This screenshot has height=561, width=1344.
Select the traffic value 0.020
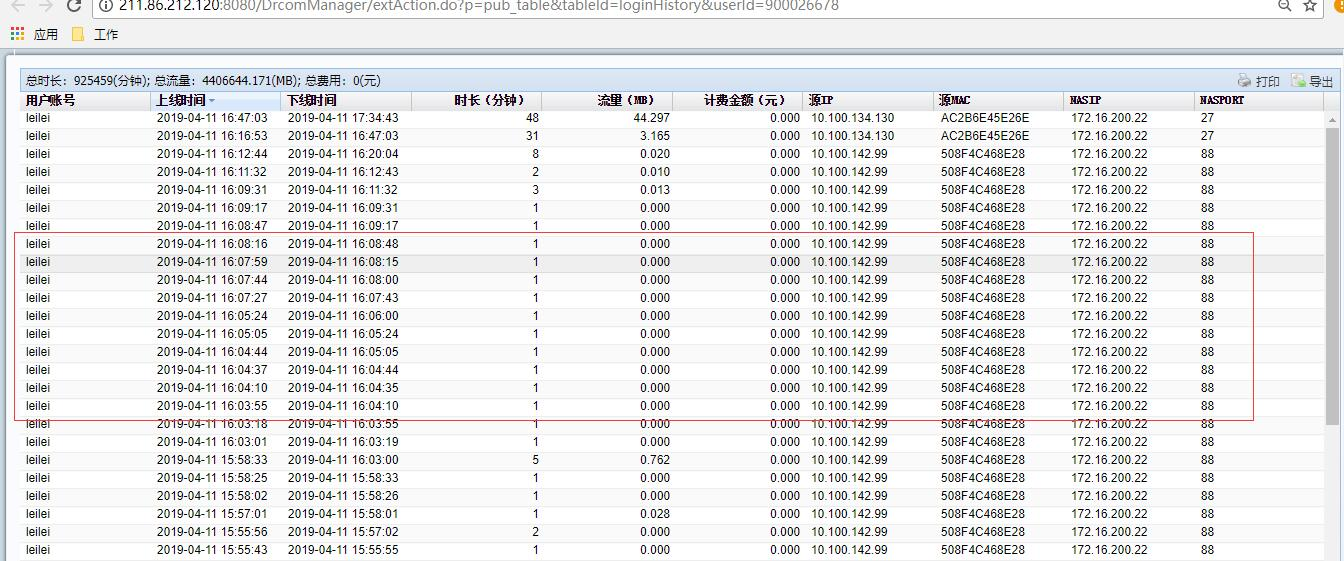tap(655, 154)
